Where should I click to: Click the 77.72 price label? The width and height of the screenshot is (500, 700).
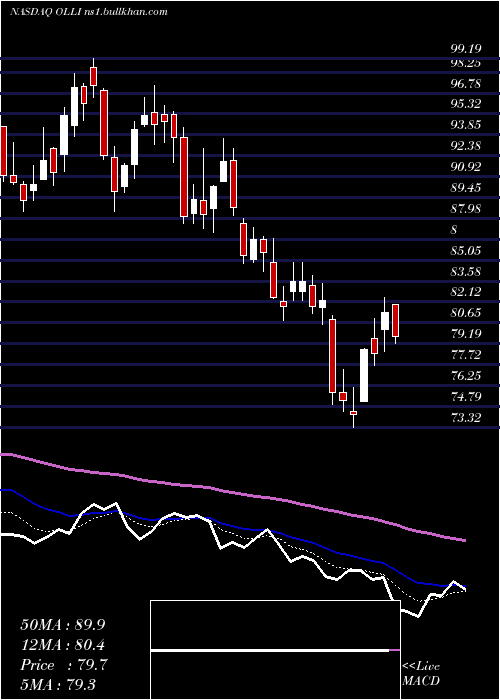click(466, 354)
